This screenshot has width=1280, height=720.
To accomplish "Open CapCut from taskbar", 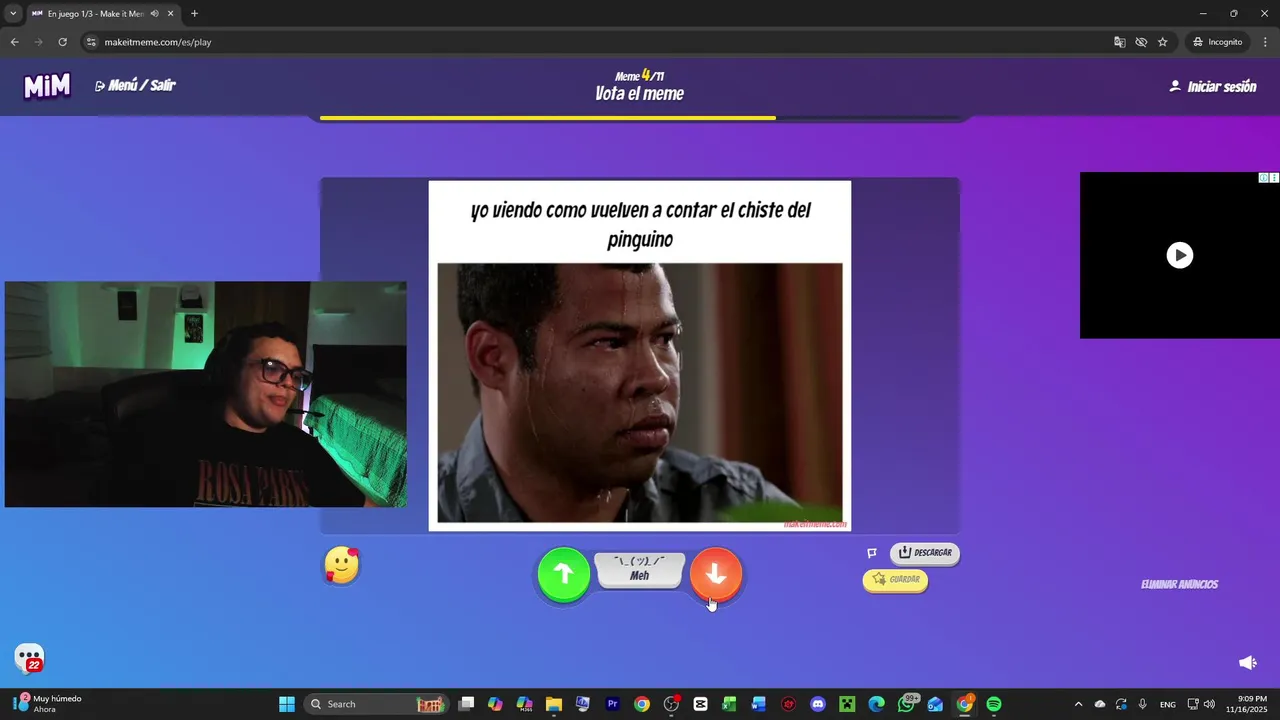I will click(700, 704).
